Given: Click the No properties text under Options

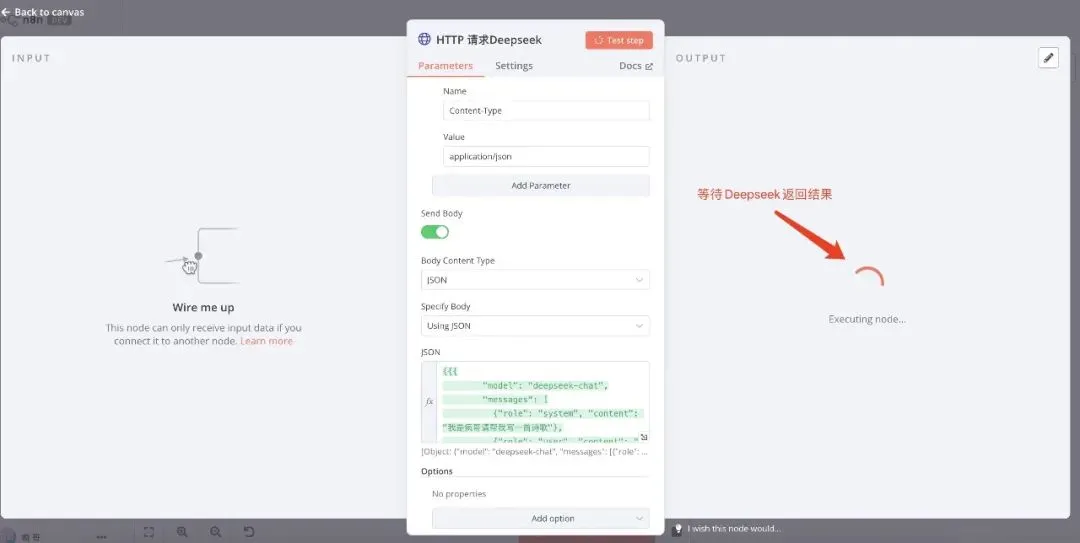Looking at the screenshot, I should click(459, 494).
